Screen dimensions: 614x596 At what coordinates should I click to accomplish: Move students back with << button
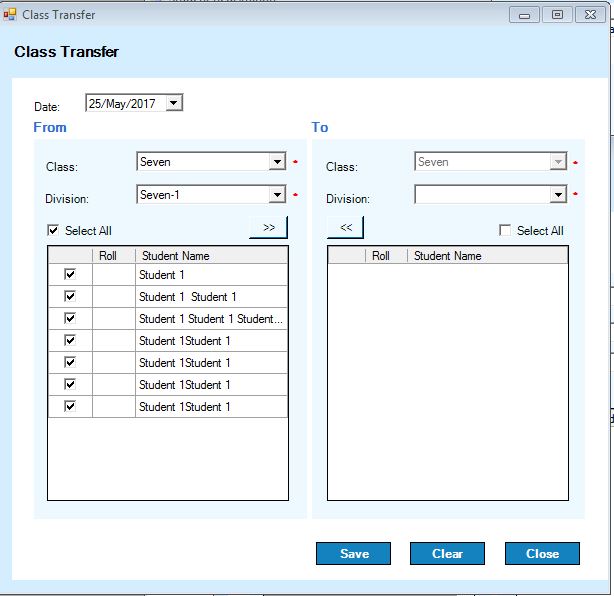click(x=346, y=227)
